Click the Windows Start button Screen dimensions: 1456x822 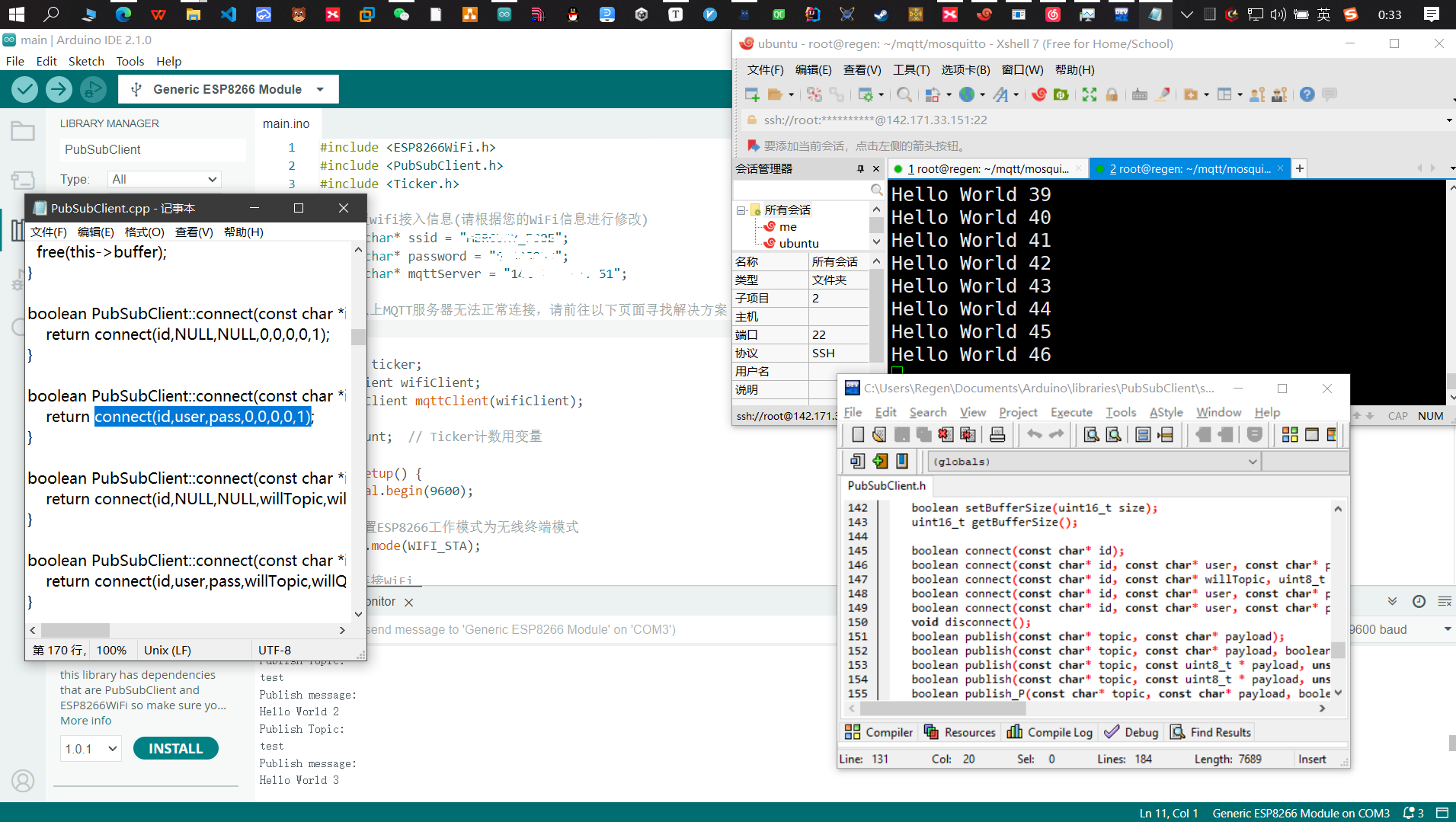(17, 14)
